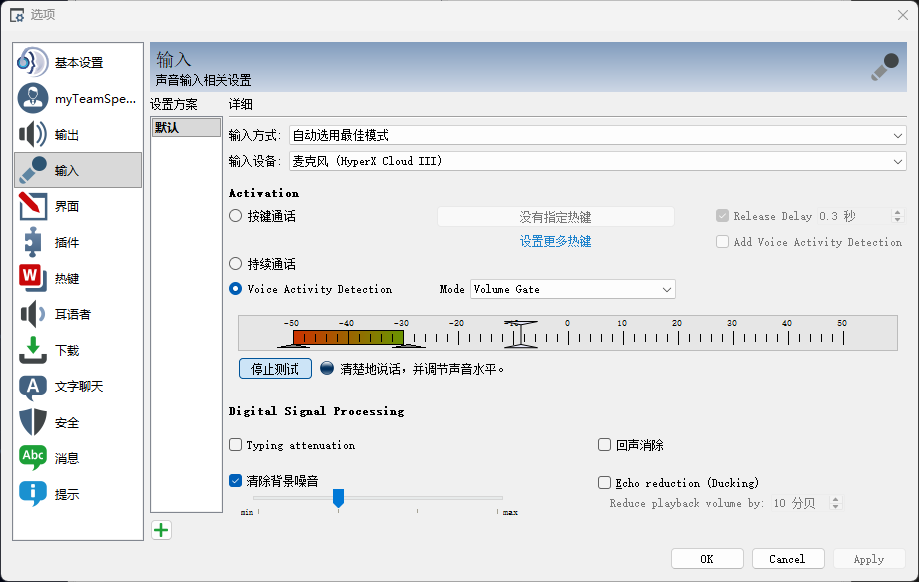Open the 插件 puzzle-piece icon
This screenshot has height=582, width=919.
tap(33, 242)
